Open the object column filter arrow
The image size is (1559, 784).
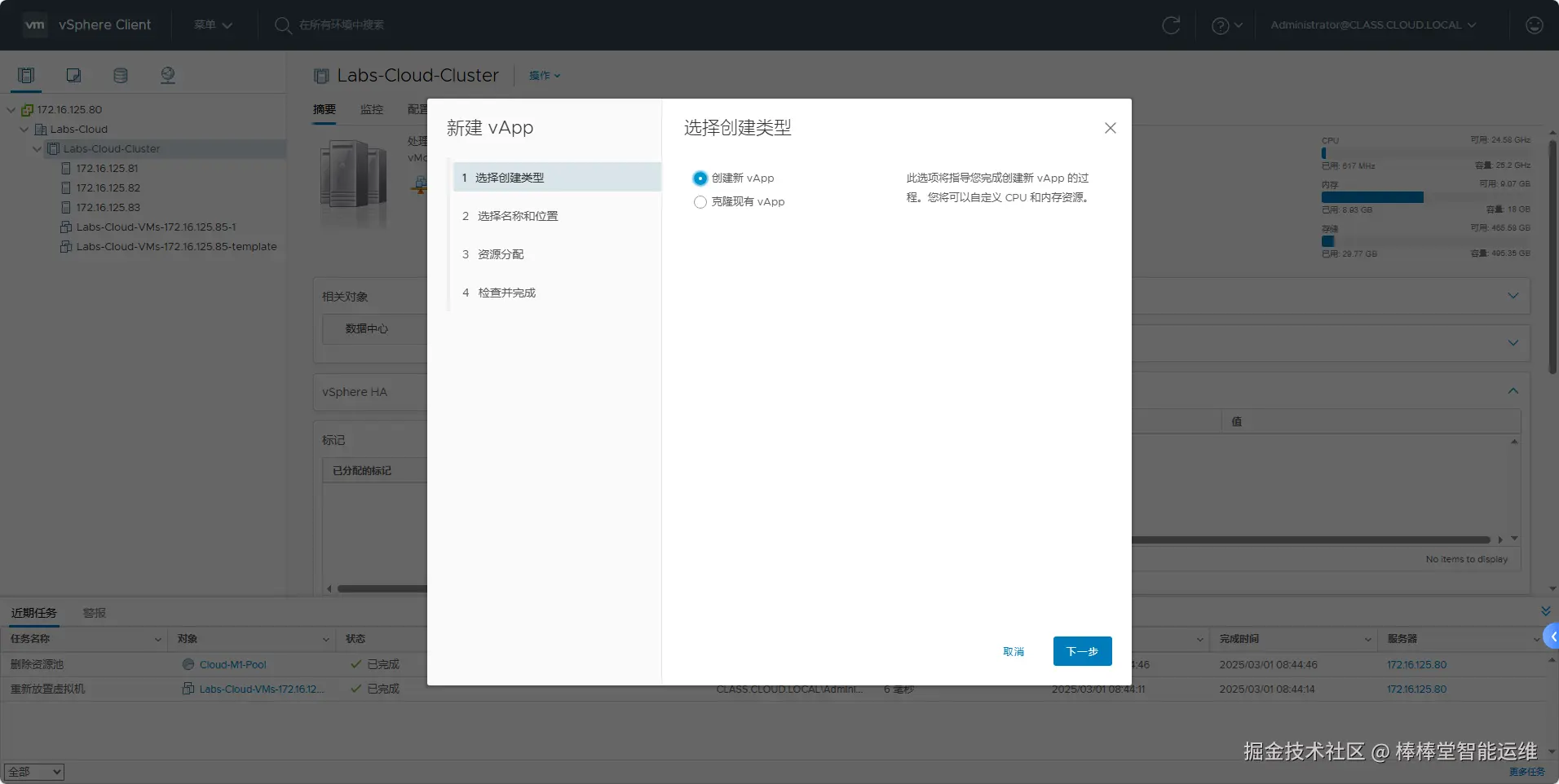click(x=326, y=640)
